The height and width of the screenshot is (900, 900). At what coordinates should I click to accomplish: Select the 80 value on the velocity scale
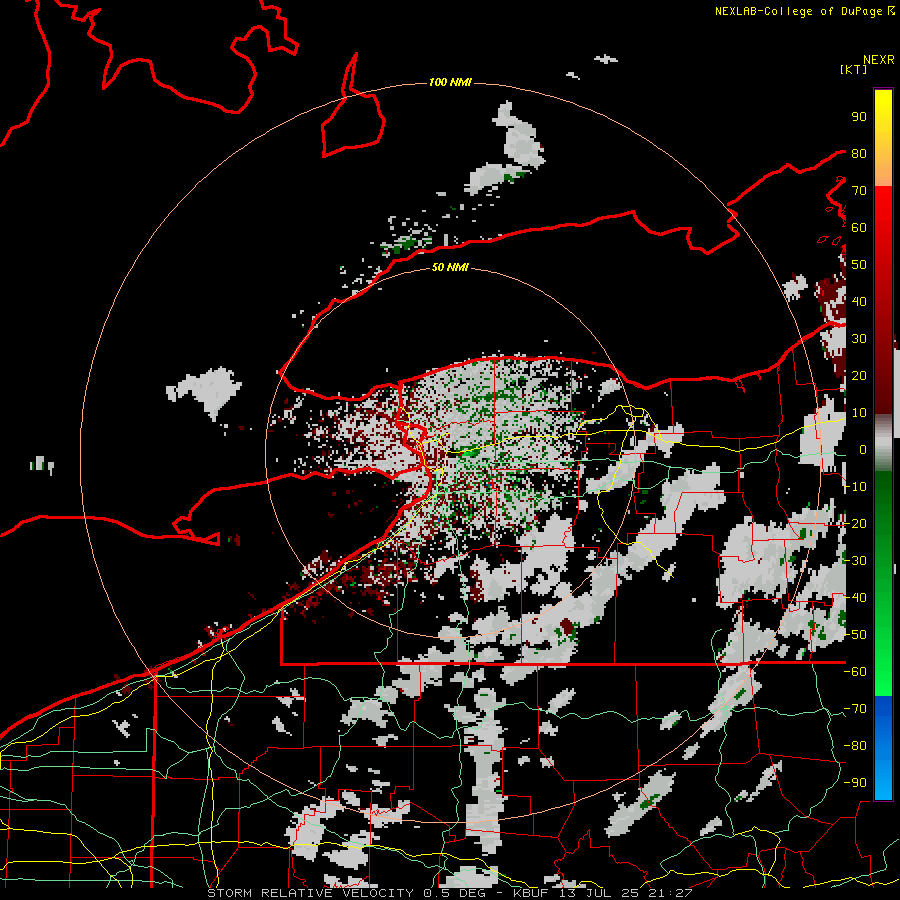859,154
